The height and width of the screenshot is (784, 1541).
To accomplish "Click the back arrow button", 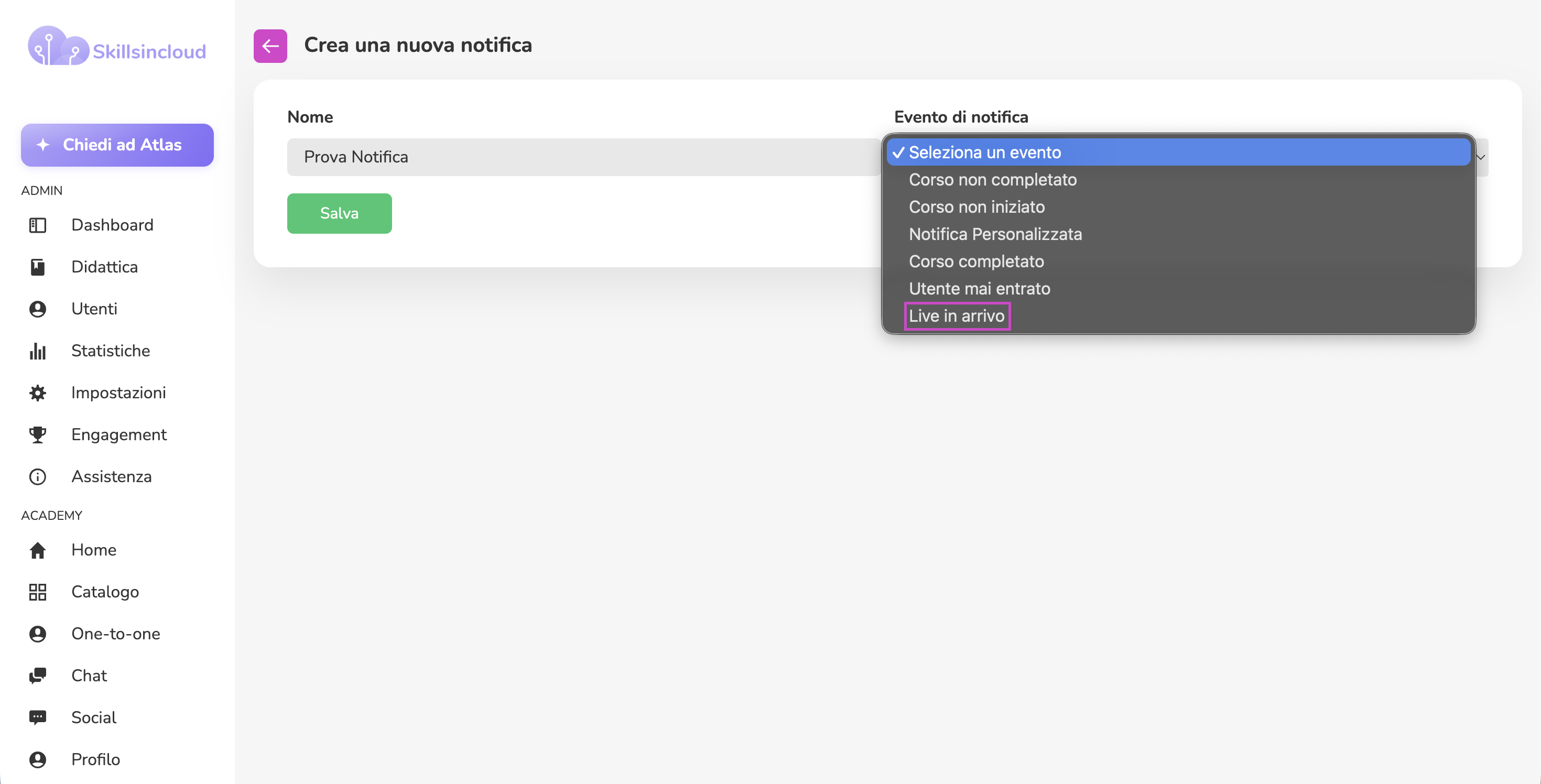I will coord(270,46).
